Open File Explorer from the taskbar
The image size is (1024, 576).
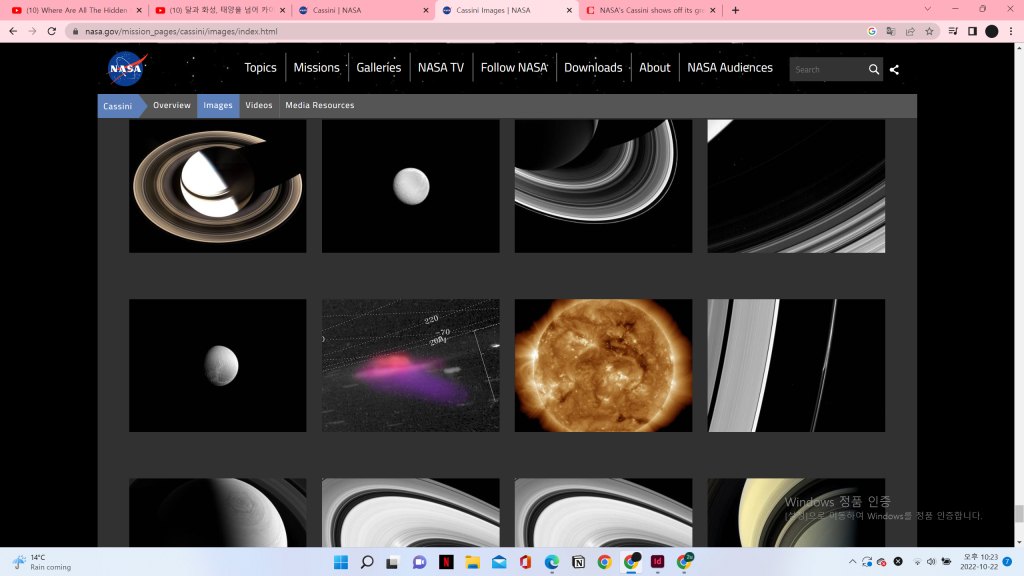tap(472, 562)
